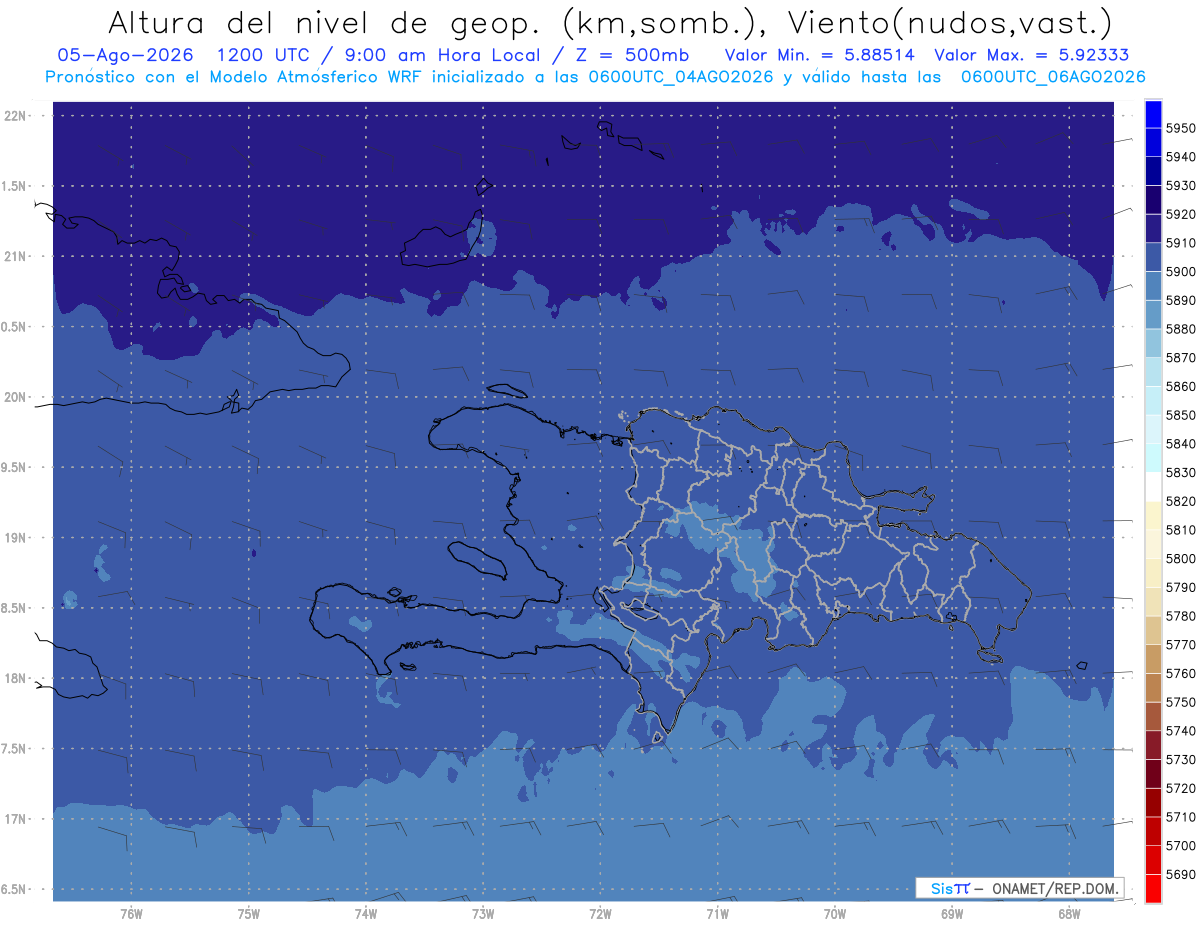Pick the bright red swatch below the 5690 label
1200x927 pixels.
click(1153, 888)
